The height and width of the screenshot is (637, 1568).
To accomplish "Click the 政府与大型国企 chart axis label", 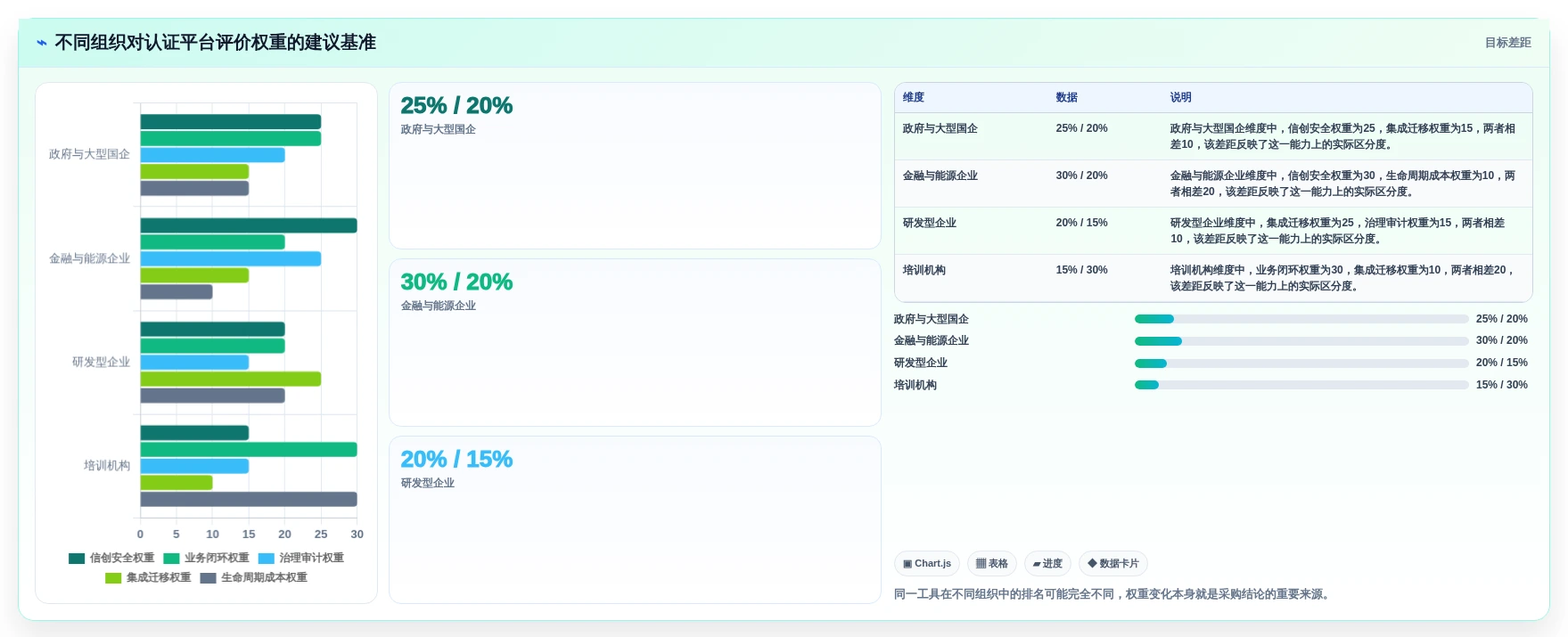I will (89, 154).
